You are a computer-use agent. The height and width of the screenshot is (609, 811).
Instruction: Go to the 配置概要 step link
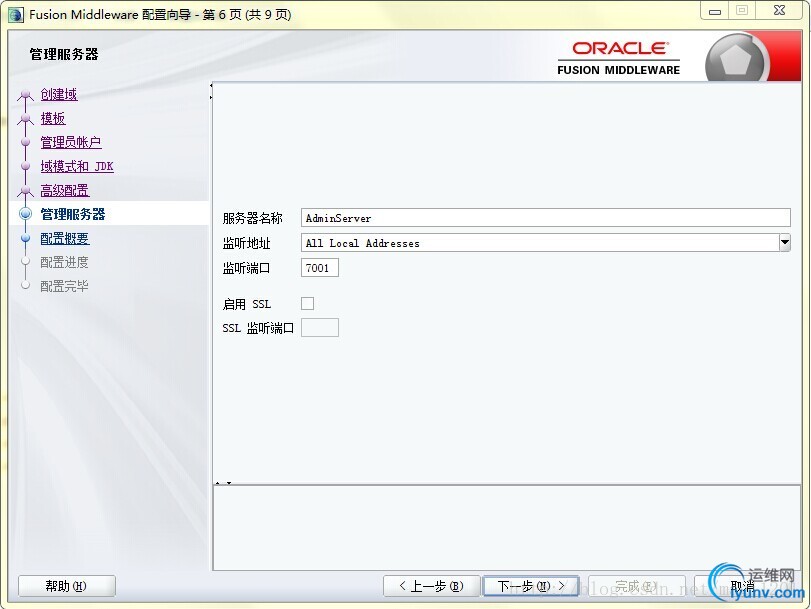tap(65, 238)
